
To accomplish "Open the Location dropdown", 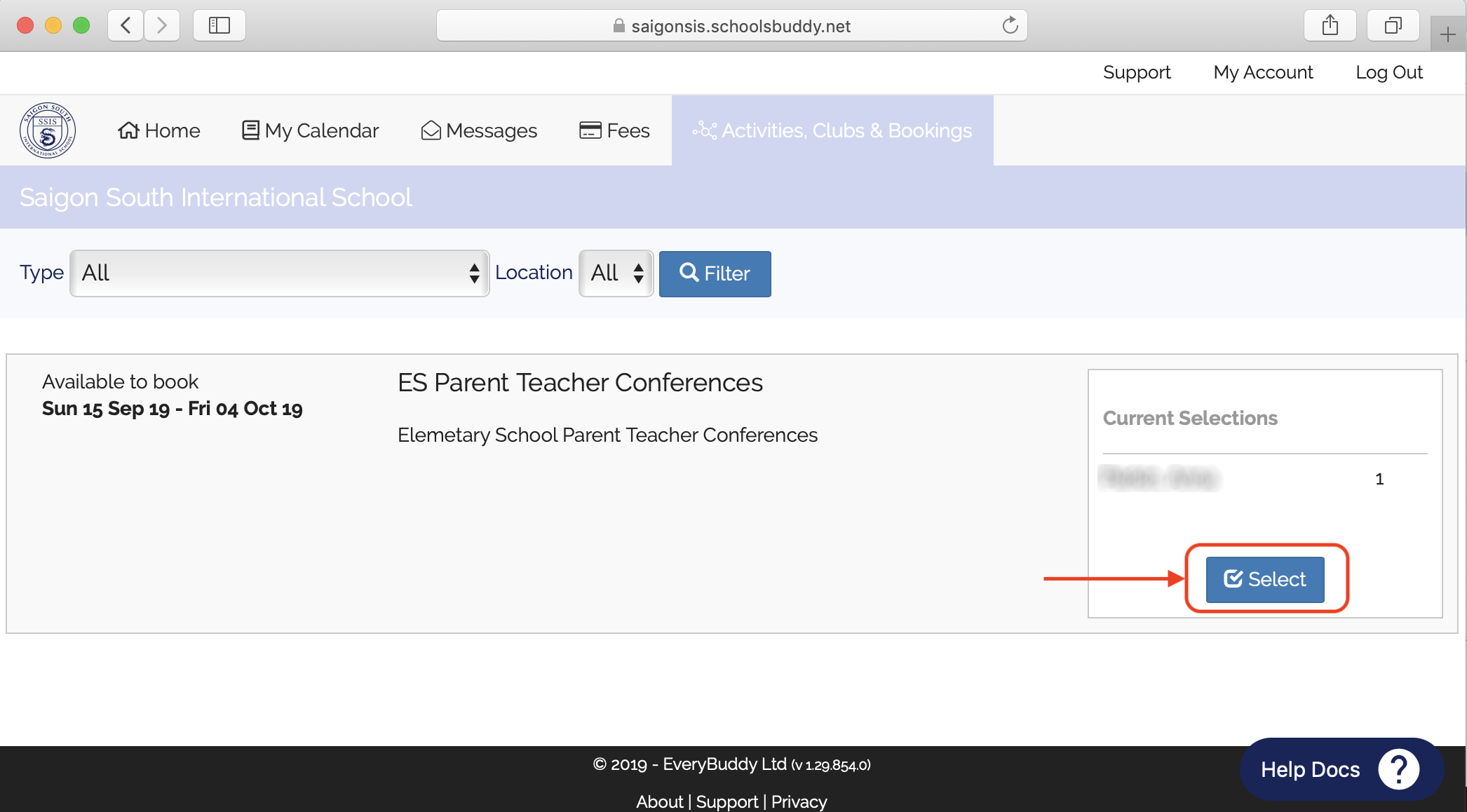I will [616, 273].
